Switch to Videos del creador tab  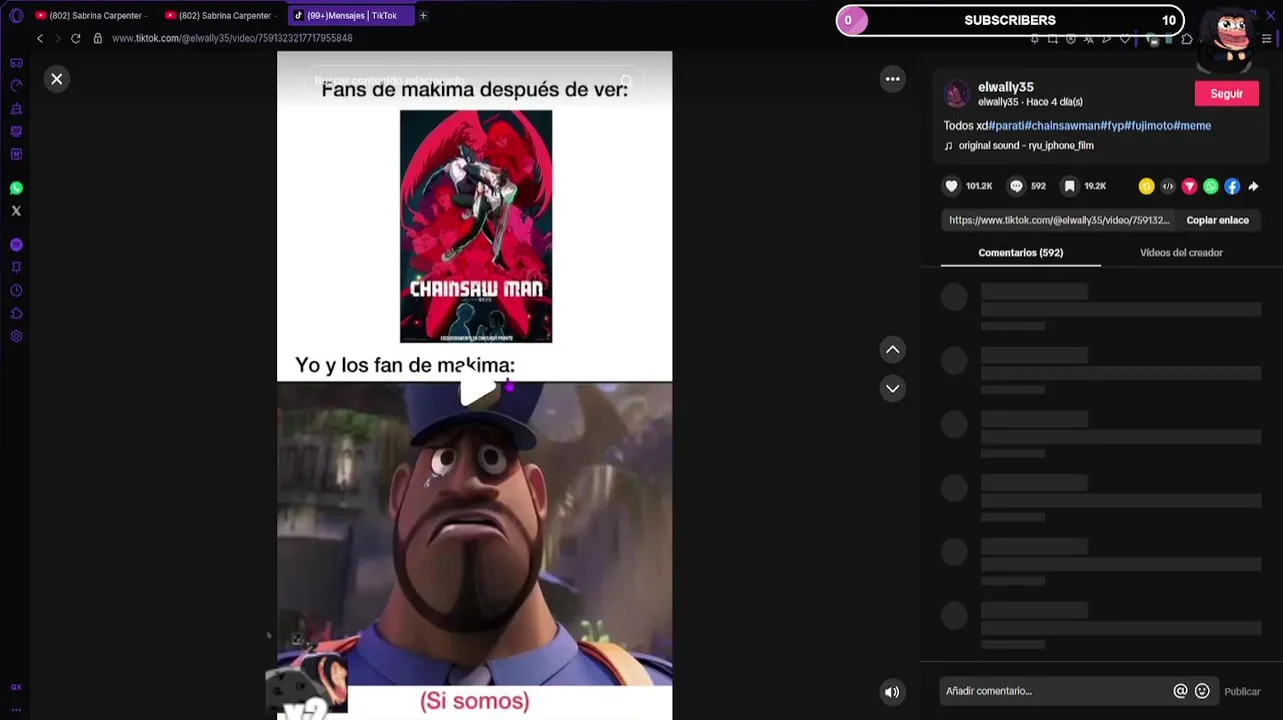pyautogui.click(x=1181, y=253)
